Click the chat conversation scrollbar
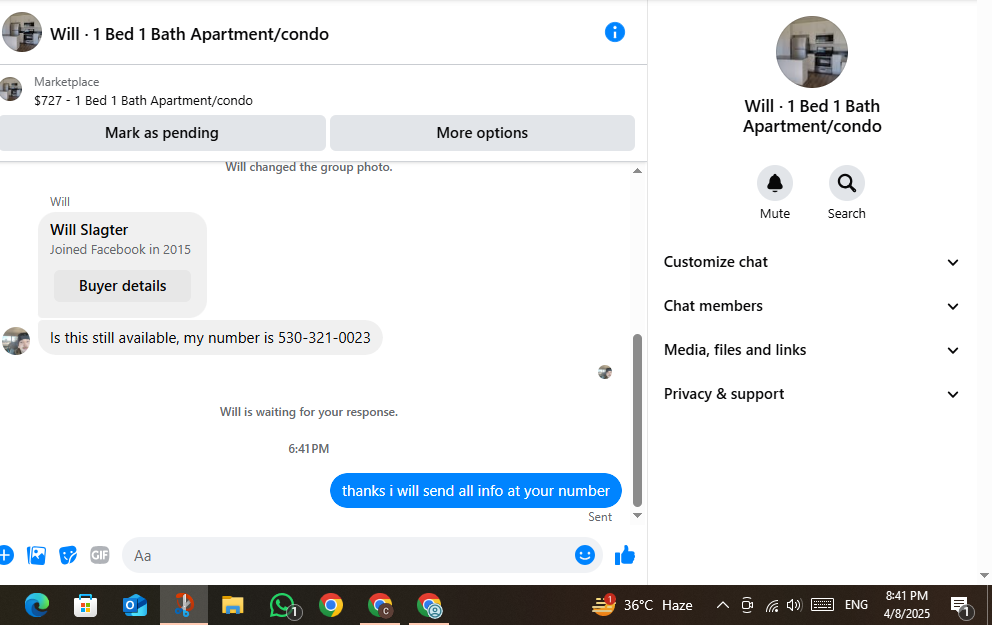992x625 pixels. (x=637, y=420)
